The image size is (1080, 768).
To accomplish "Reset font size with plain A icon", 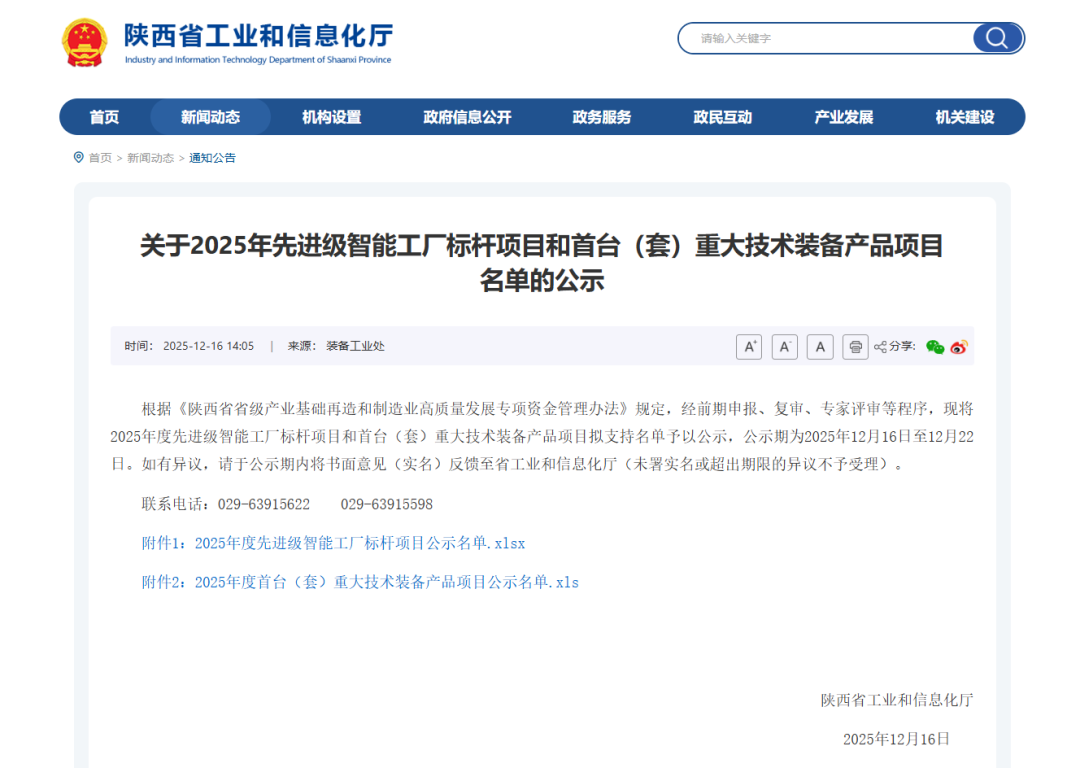I will tap(820, 347).
